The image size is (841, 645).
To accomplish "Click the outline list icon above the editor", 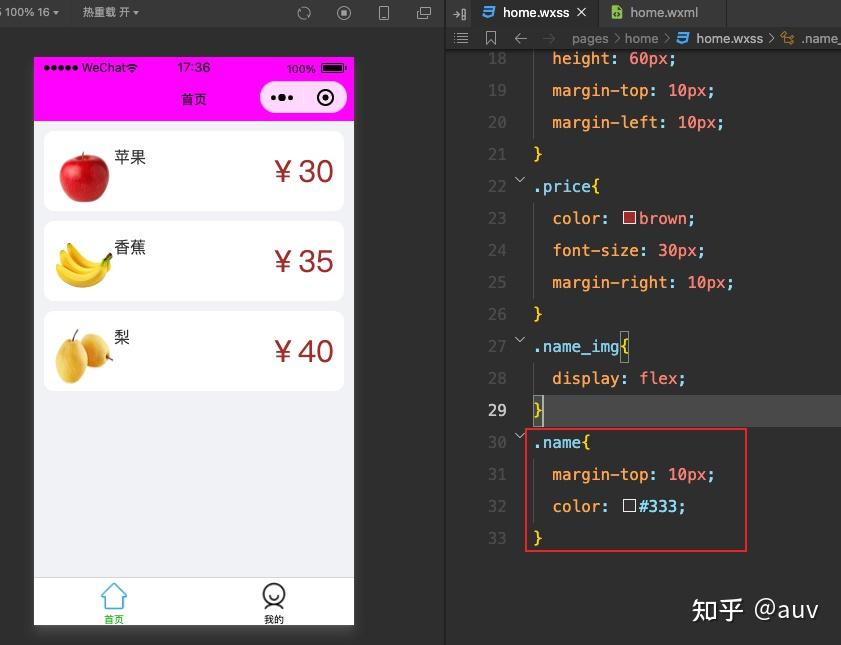I will click(x=461, y=38).
